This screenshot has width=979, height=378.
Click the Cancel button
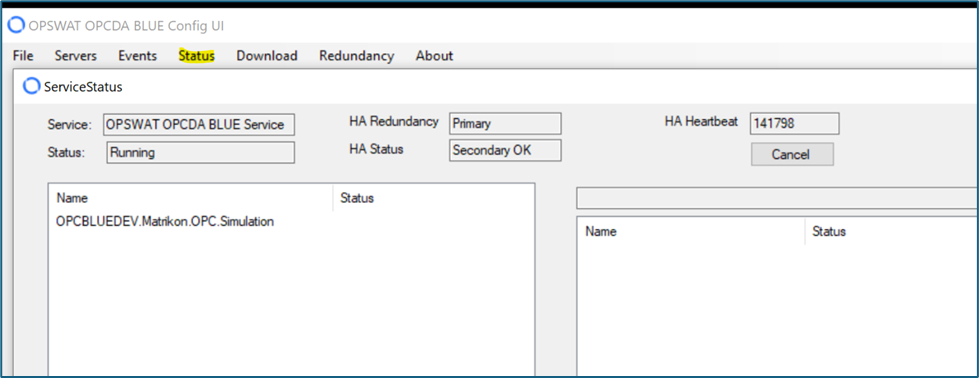[x=792, y=154]
